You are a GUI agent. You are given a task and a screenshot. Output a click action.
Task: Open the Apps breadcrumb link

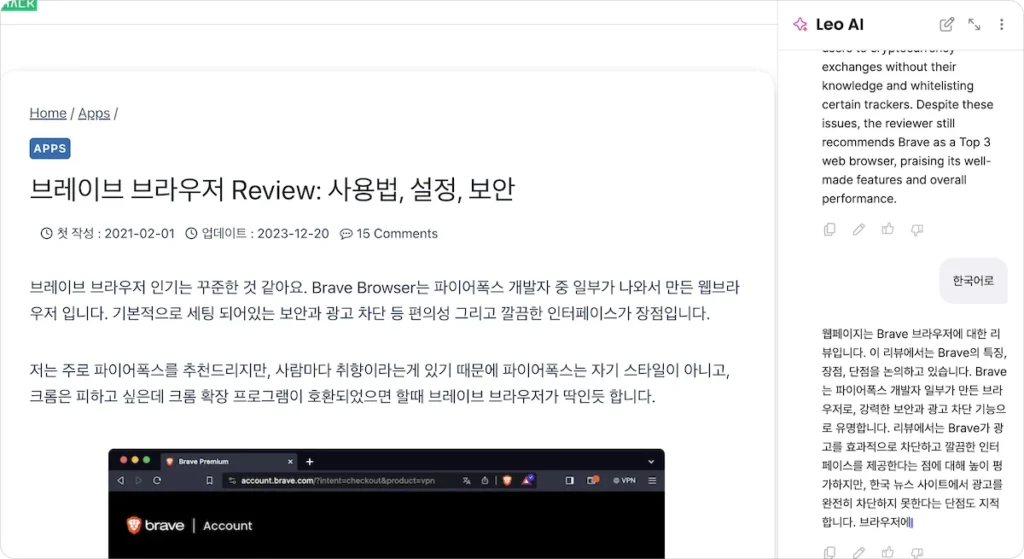(x=94, y=113)
